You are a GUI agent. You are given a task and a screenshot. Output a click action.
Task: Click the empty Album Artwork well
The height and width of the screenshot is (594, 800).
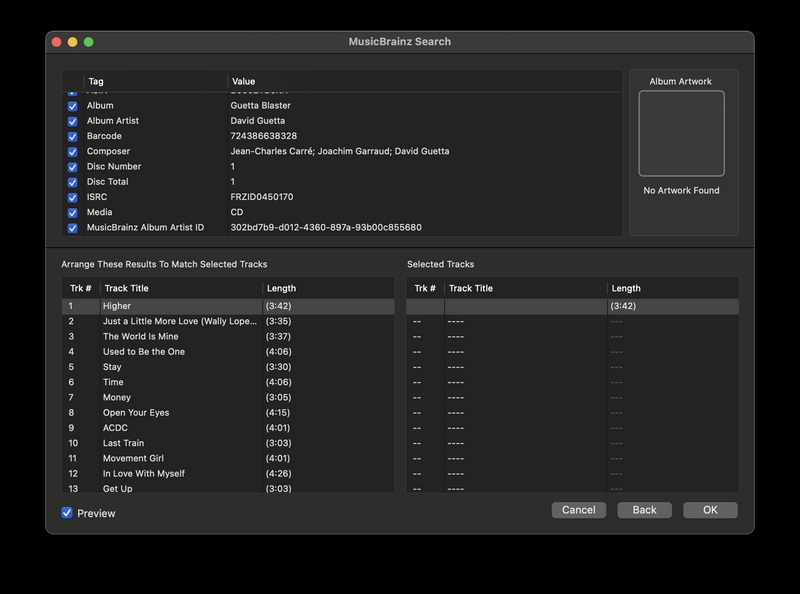point(681,133)
